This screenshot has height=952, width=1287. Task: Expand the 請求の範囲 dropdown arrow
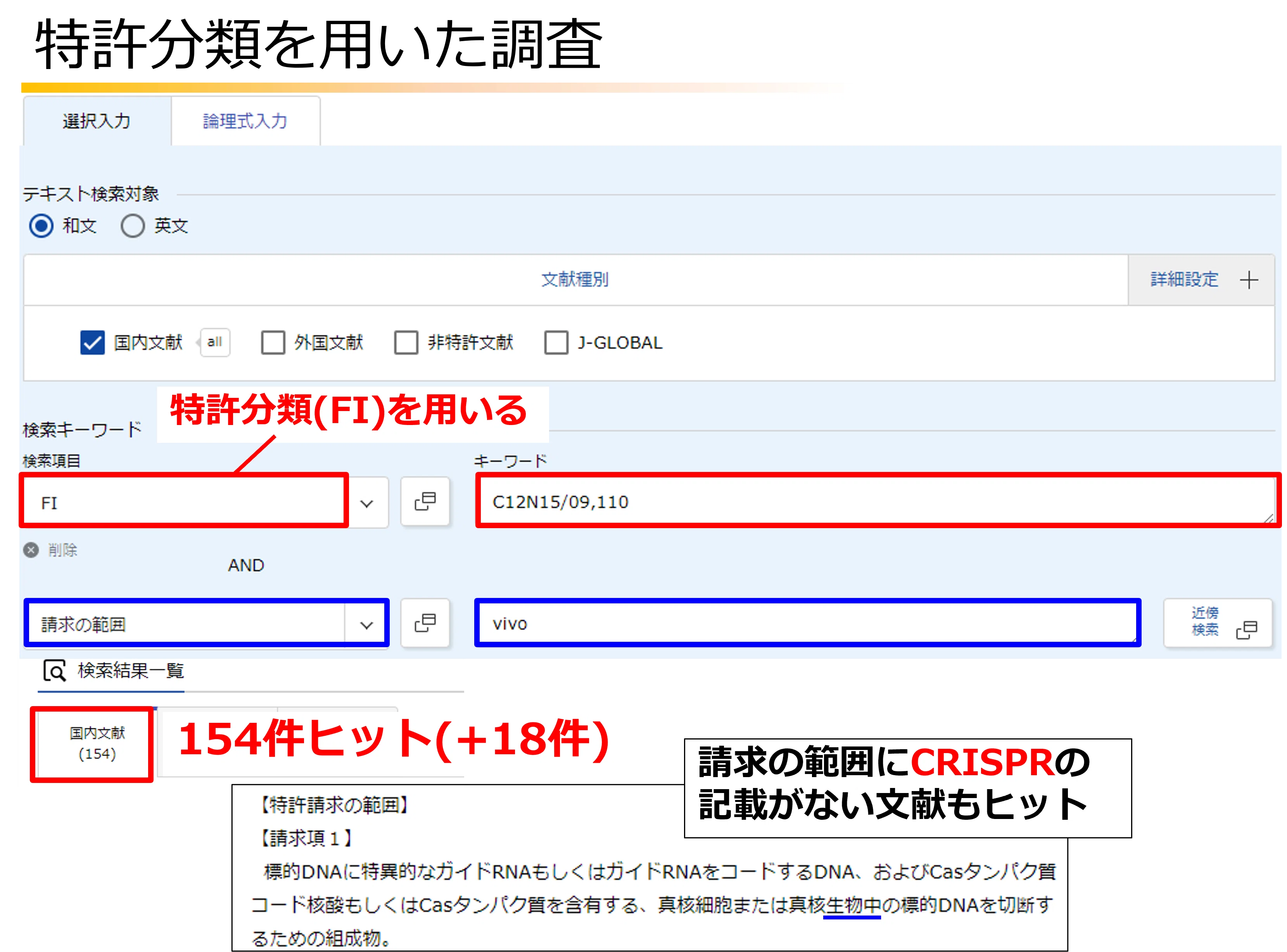[x=366, y=625]
